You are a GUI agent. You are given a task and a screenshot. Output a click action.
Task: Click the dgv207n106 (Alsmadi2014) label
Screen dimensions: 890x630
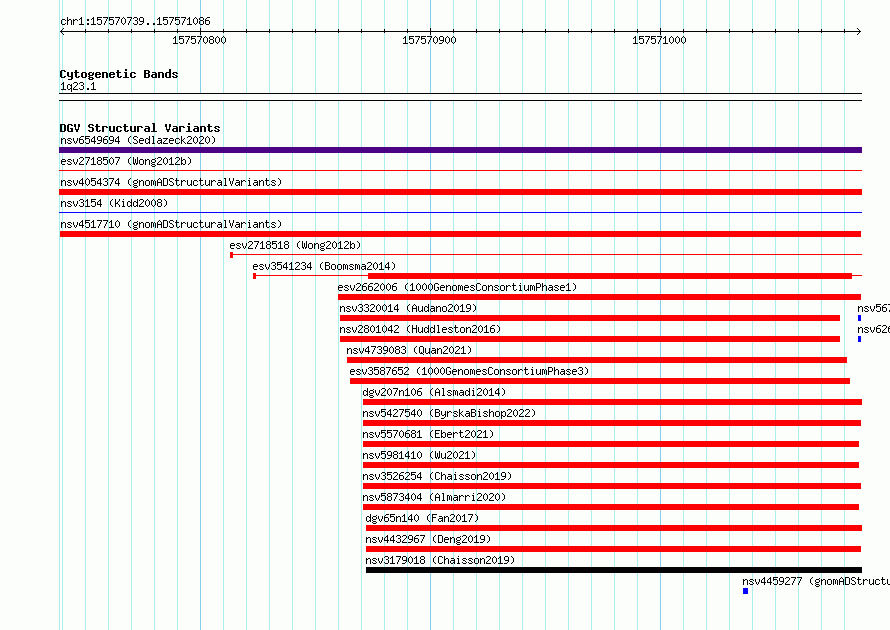click(x=434, y=392)
